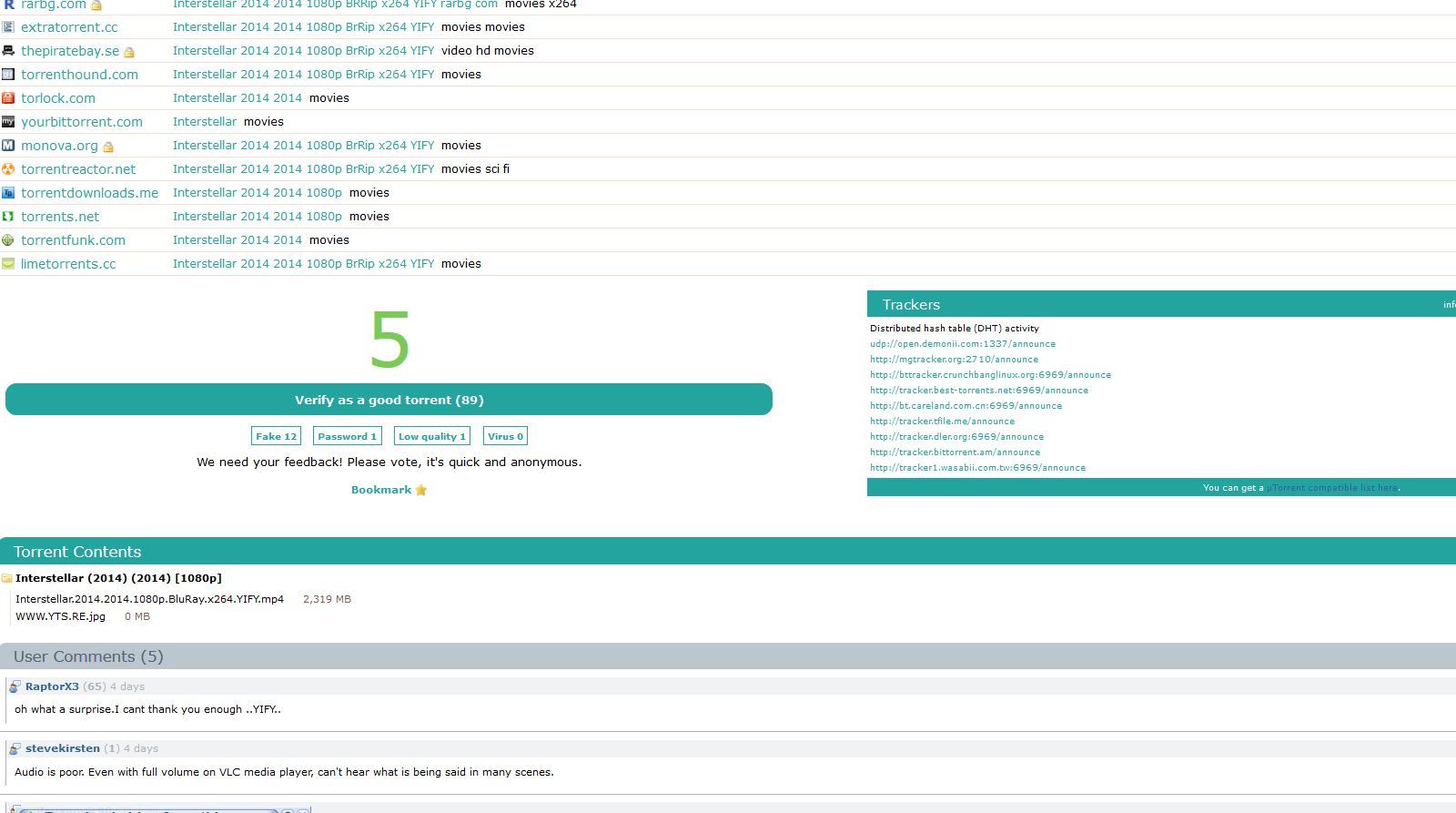This screenshot has height=813, width=1456.
Task: Click 'video hd movies' category on thepiratebay.se row
Action: 488,50
